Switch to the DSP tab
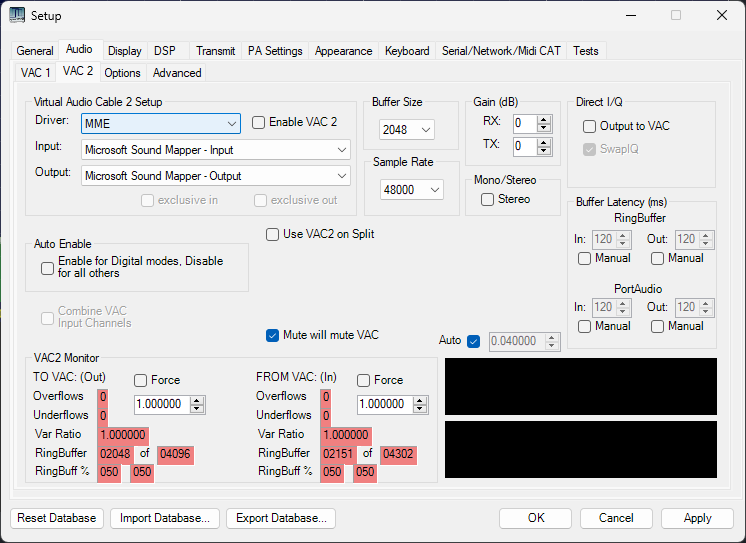The image size is (746, 543). tap(164, 51)
